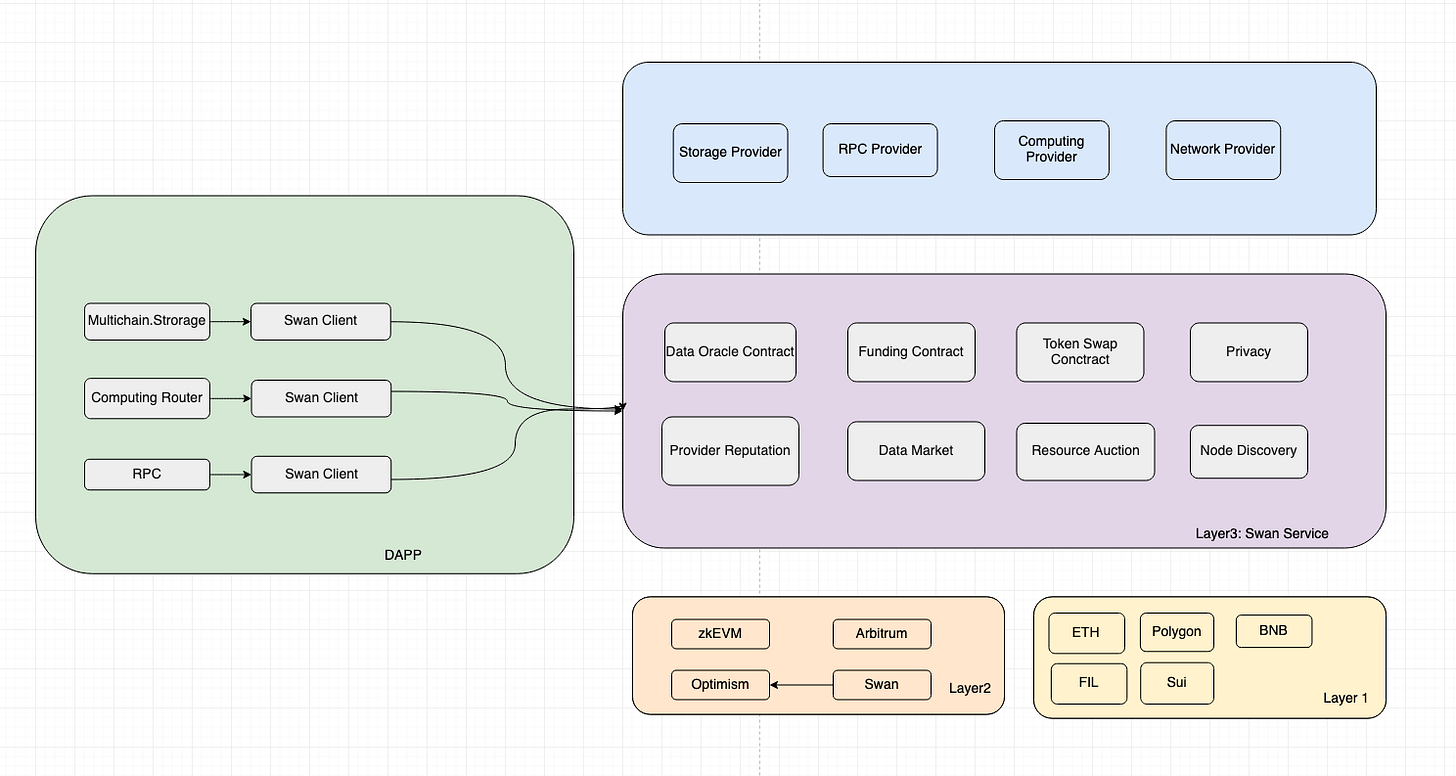Select the Swan Client box beside the RPC box
Screen dimensions: 1456x776
coord(321,474)
